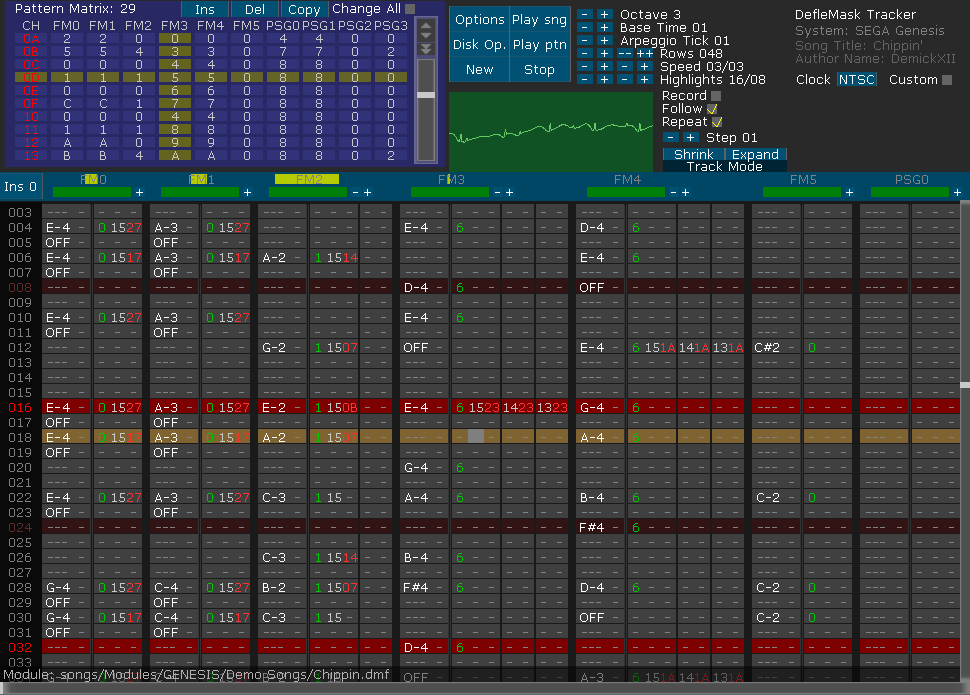970x695 pixels.
Task: Add an effect column to FM2
Action: pyautogui.click(x=367, y=192)
